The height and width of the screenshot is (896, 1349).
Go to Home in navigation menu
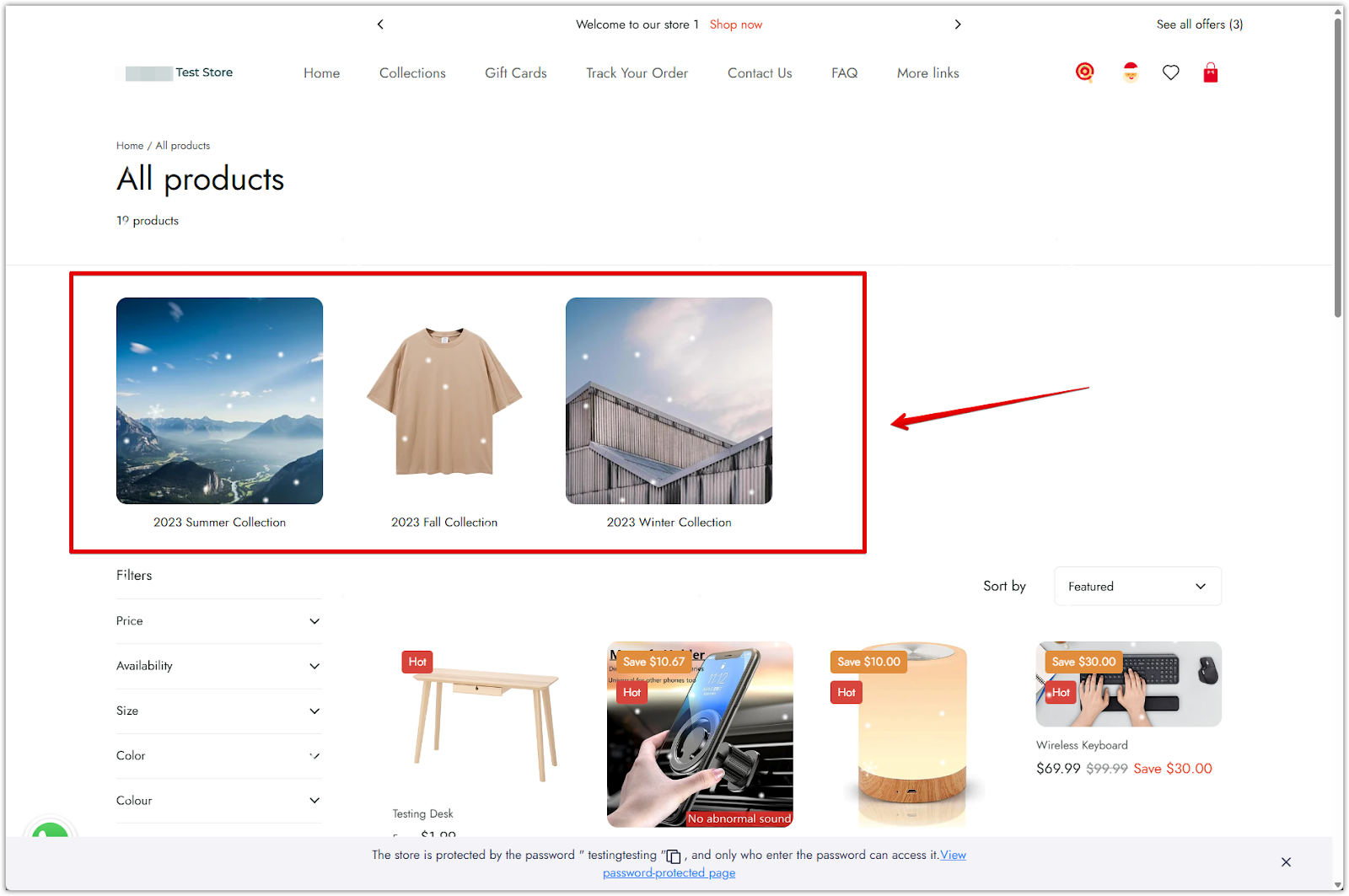coord(321,73)
